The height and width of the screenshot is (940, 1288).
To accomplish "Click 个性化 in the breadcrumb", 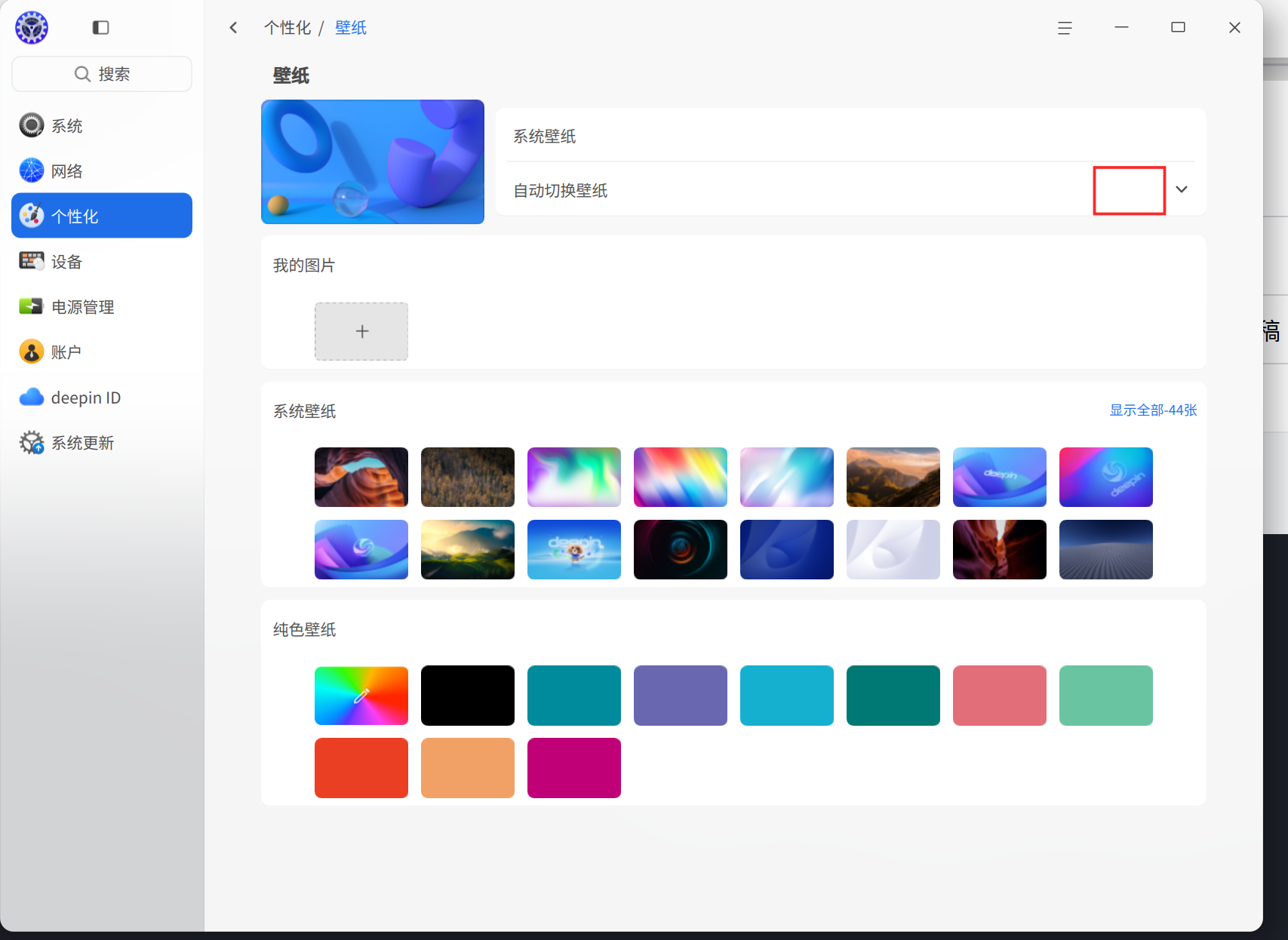I will coord(287,28).
